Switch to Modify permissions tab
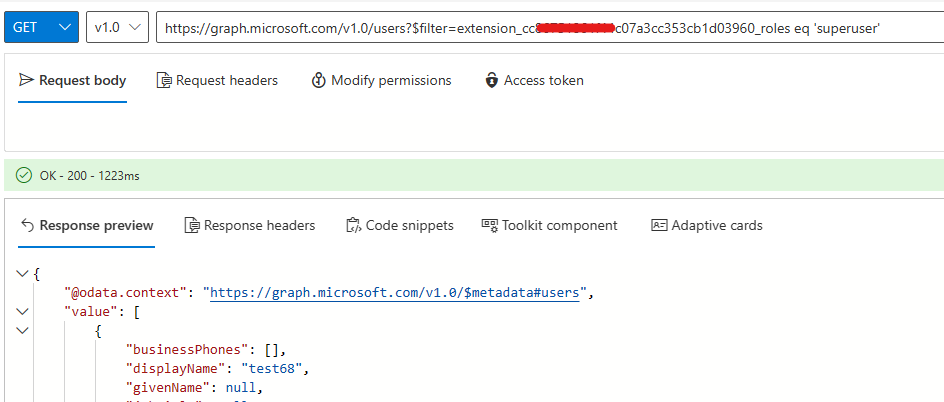The height and width of the screenshot is (402, 944). pos(381,81)
